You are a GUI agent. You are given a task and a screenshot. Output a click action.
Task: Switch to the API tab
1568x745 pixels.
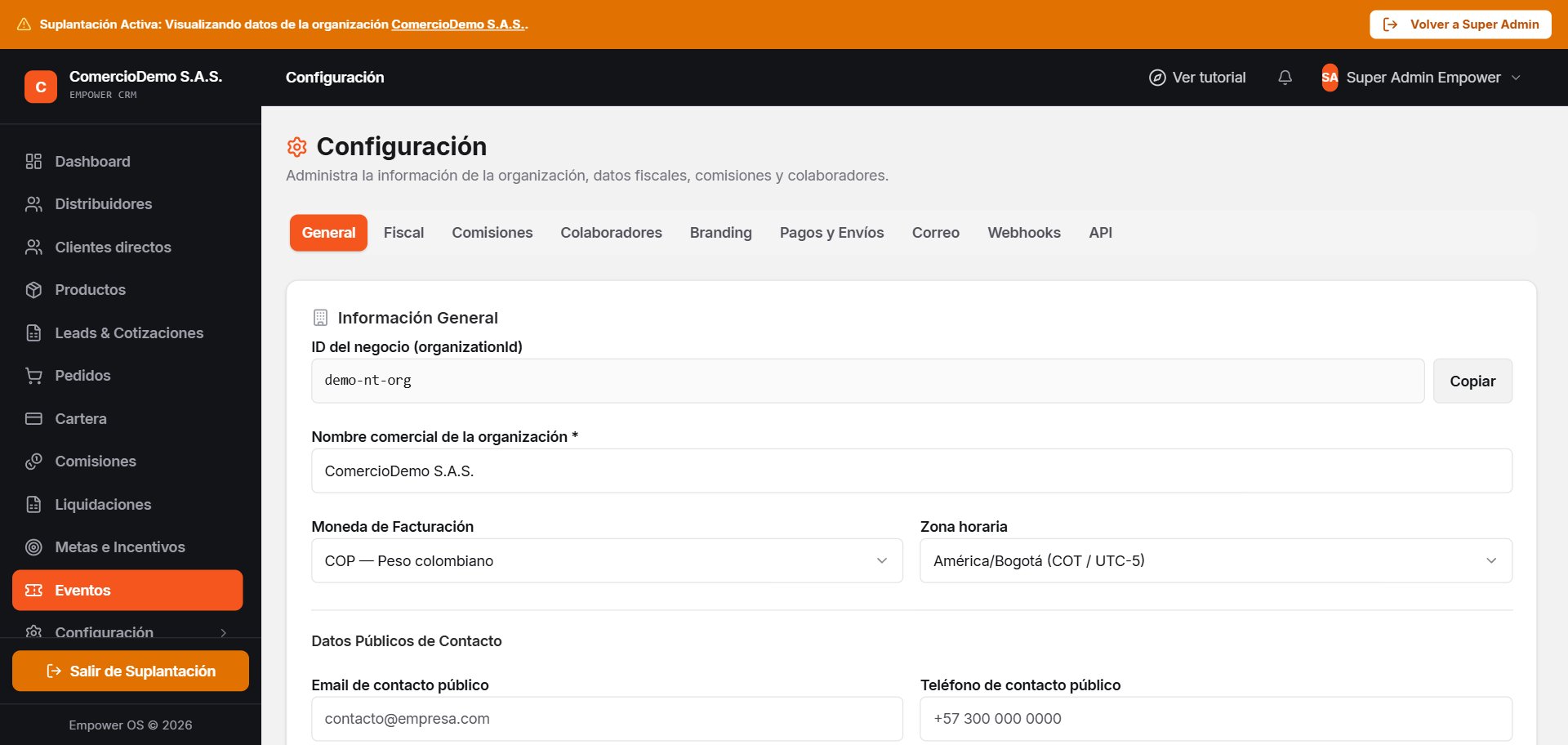click(x=1100, y=233)
